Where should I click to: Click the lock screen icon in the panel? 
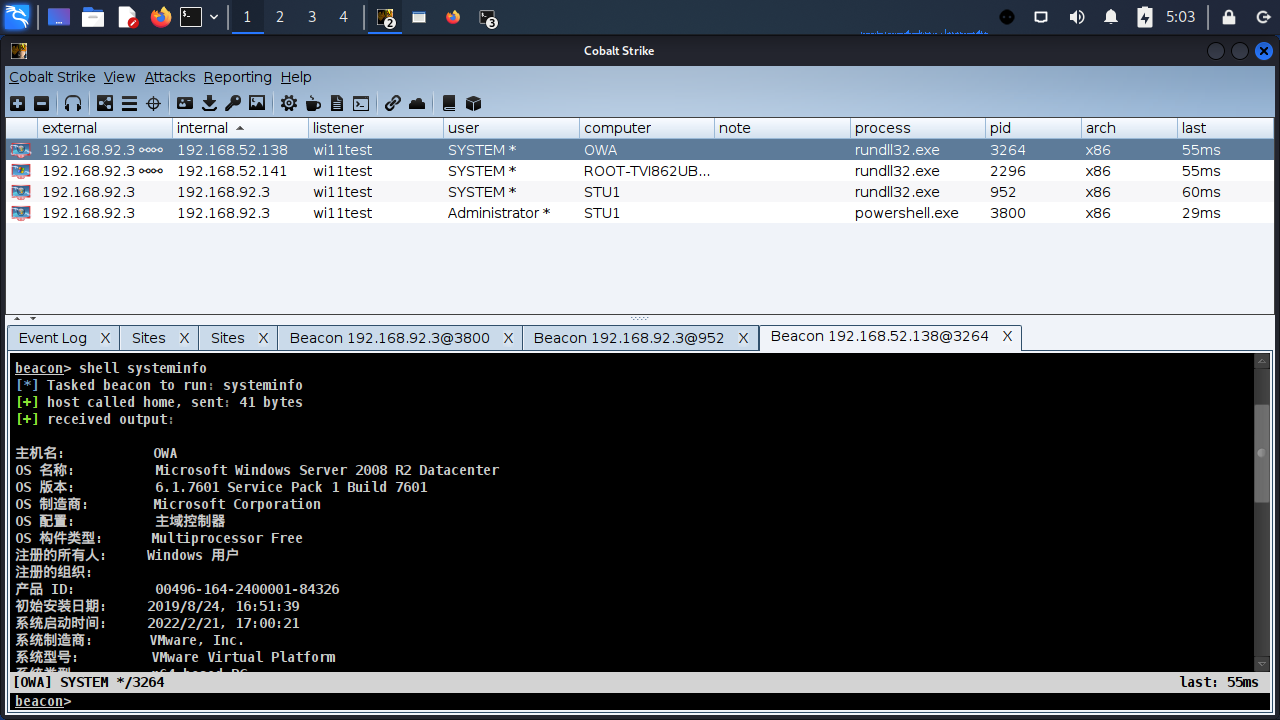pyautogui.click(x=1229, y=17)
